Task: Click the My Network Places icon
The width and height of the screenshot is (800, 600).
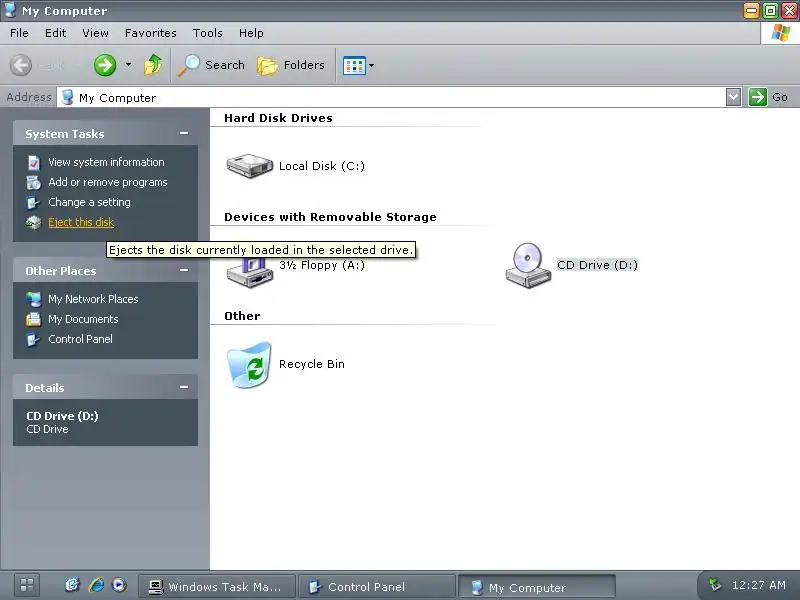Action: (x=34, y=299)
